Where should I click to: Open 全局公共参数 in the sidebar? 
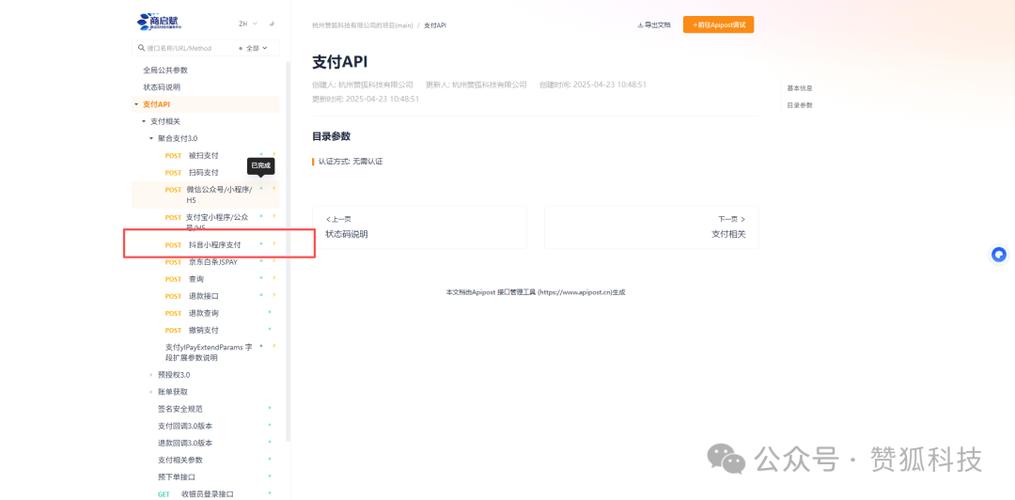pos(165,70)
